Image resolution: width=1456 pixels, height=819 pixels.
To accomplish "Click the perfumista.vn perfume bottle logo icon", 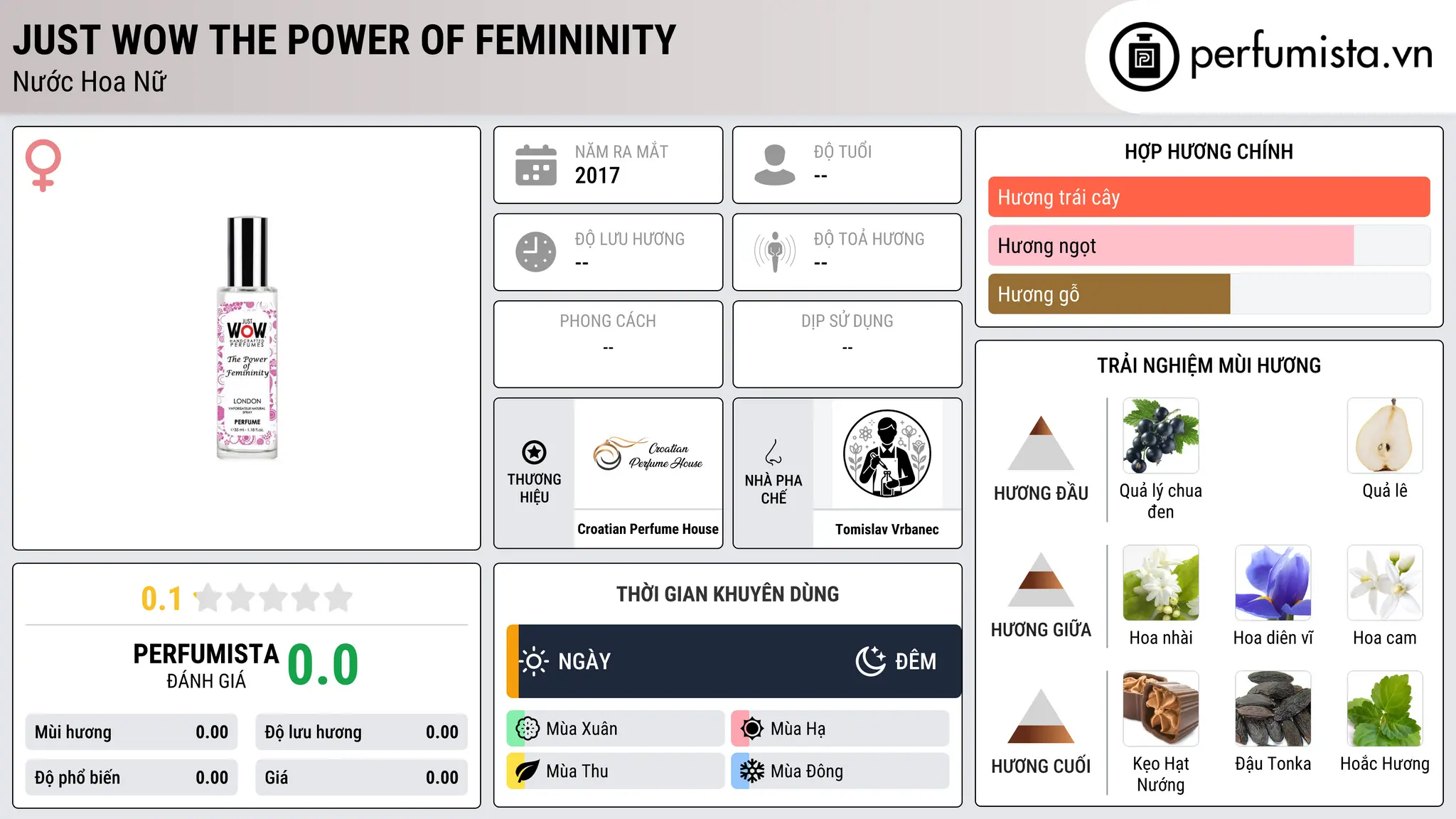I will pos(1144,57).
